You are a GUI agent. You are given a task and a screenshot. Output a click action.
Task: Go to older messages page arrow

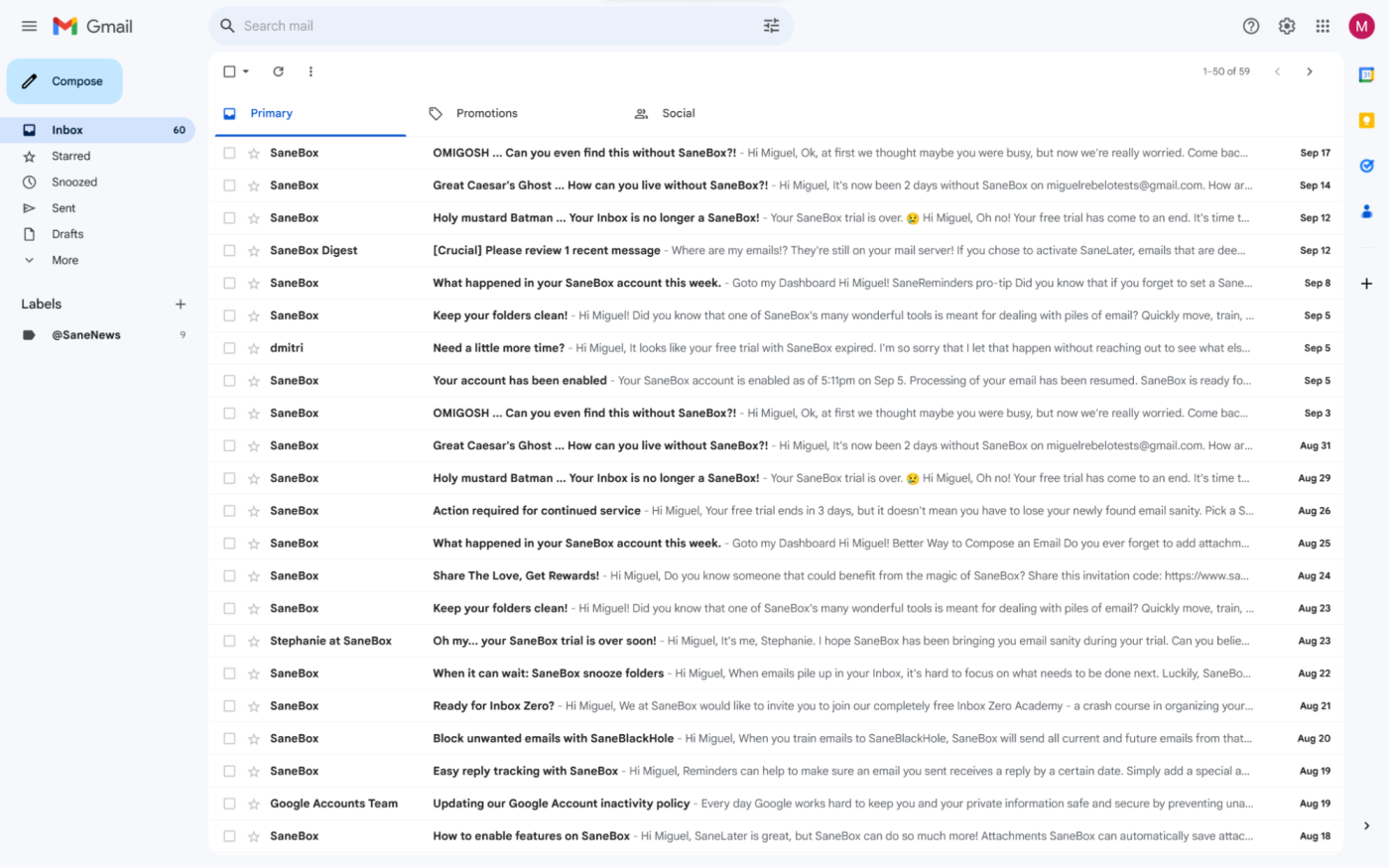click(1310, 71)
